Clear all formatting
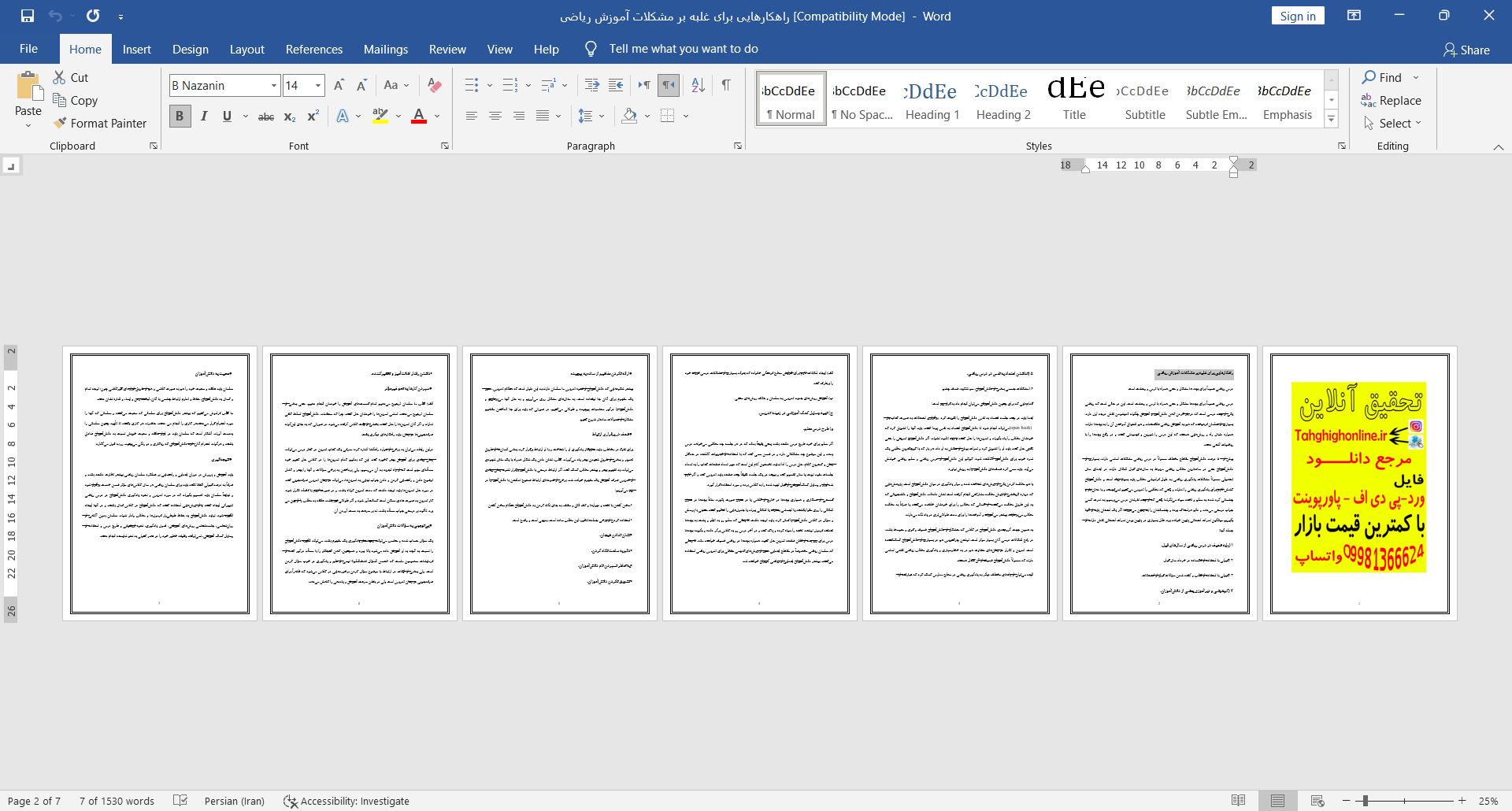 pyautogui.click(x=434, y=85)
